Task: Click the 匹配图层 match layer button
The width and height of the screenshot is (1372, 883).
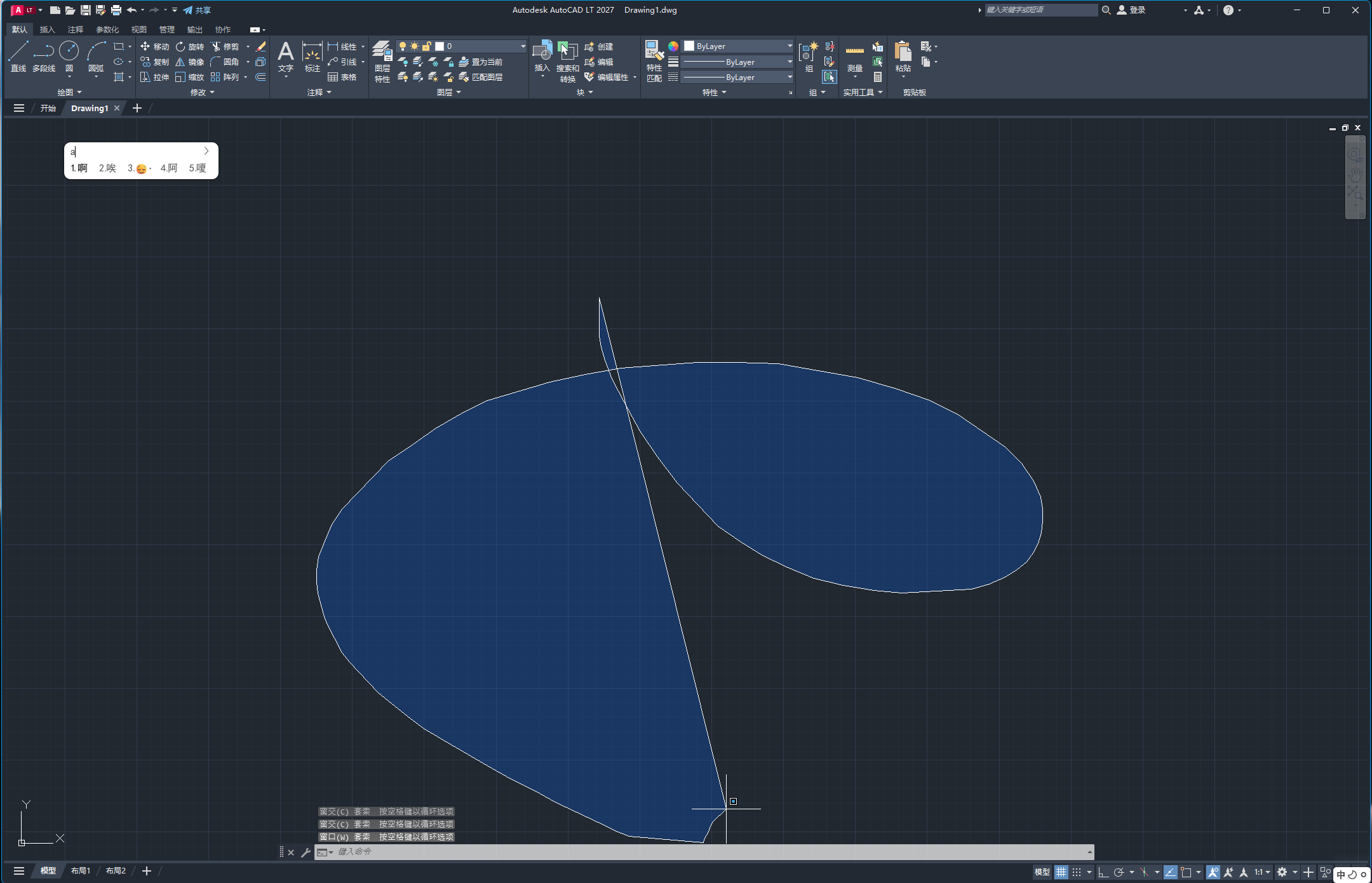Action: pos(481,77)
